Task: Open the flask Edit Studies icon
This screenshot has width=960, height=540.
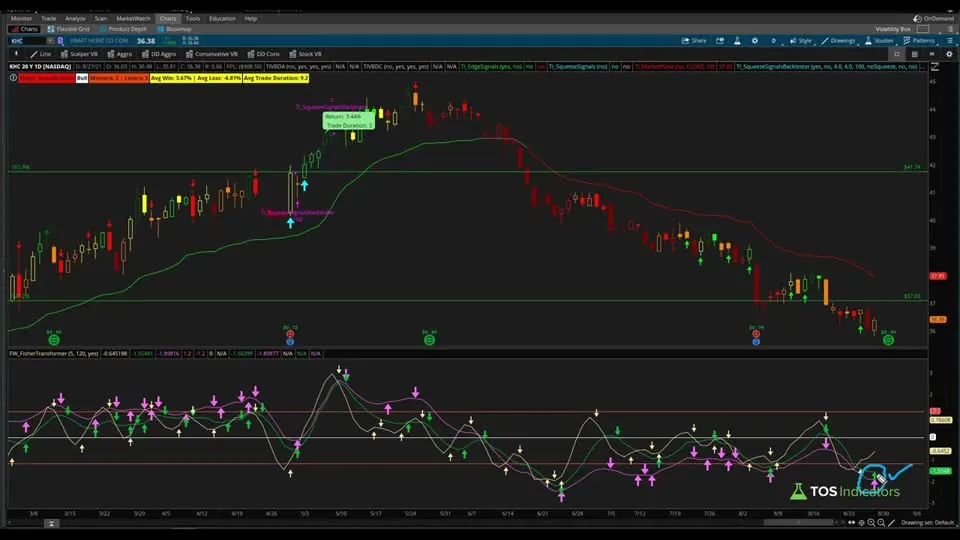Action: coord(737,40)
